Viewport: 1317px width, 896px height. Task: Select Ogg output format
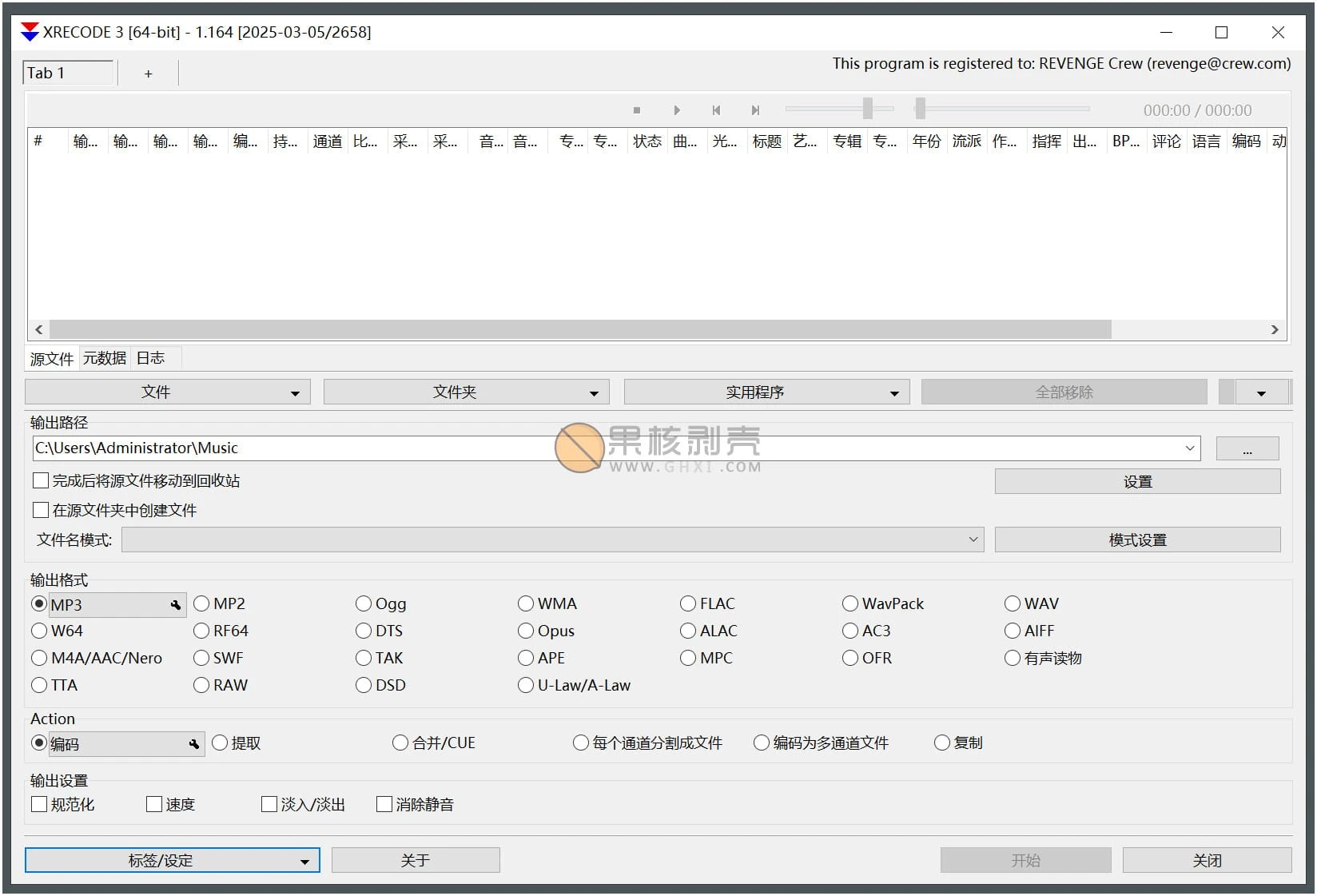coord(380,603)
